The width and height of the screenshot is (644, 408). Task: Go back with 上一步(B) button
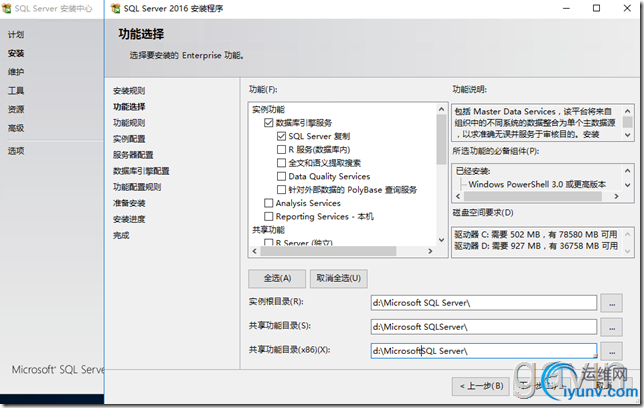coord(481,386)
